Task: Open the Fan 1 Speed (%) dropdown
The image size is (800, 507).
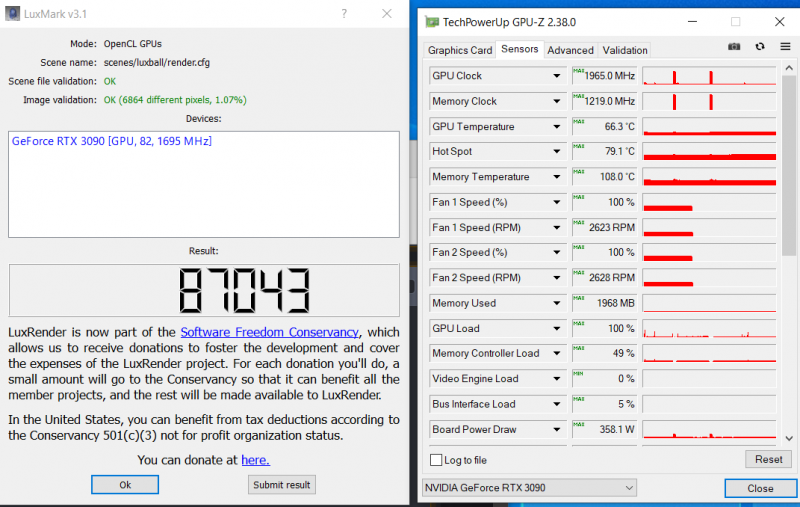Action: pos(557,202)
